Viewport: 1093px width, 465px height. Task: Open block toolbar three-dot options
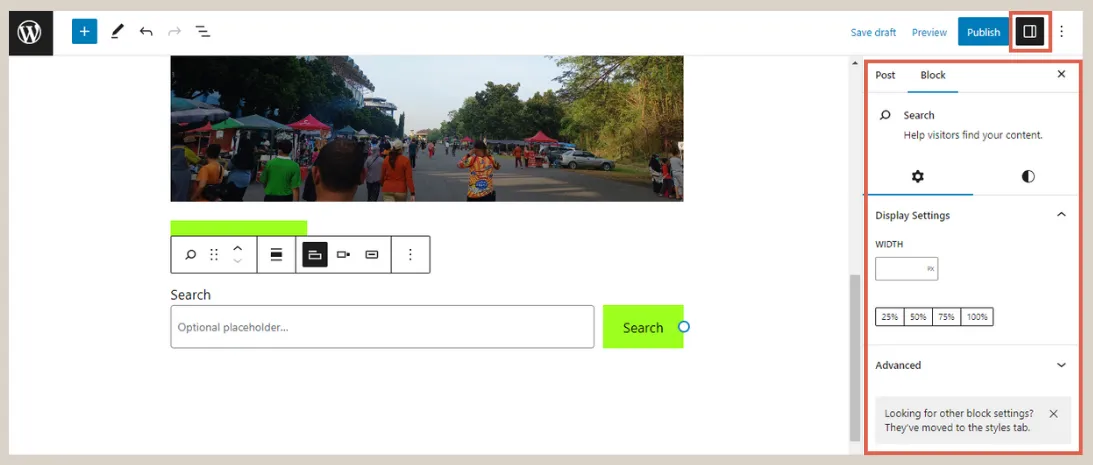pyautogui.click(x=410, y=255)
